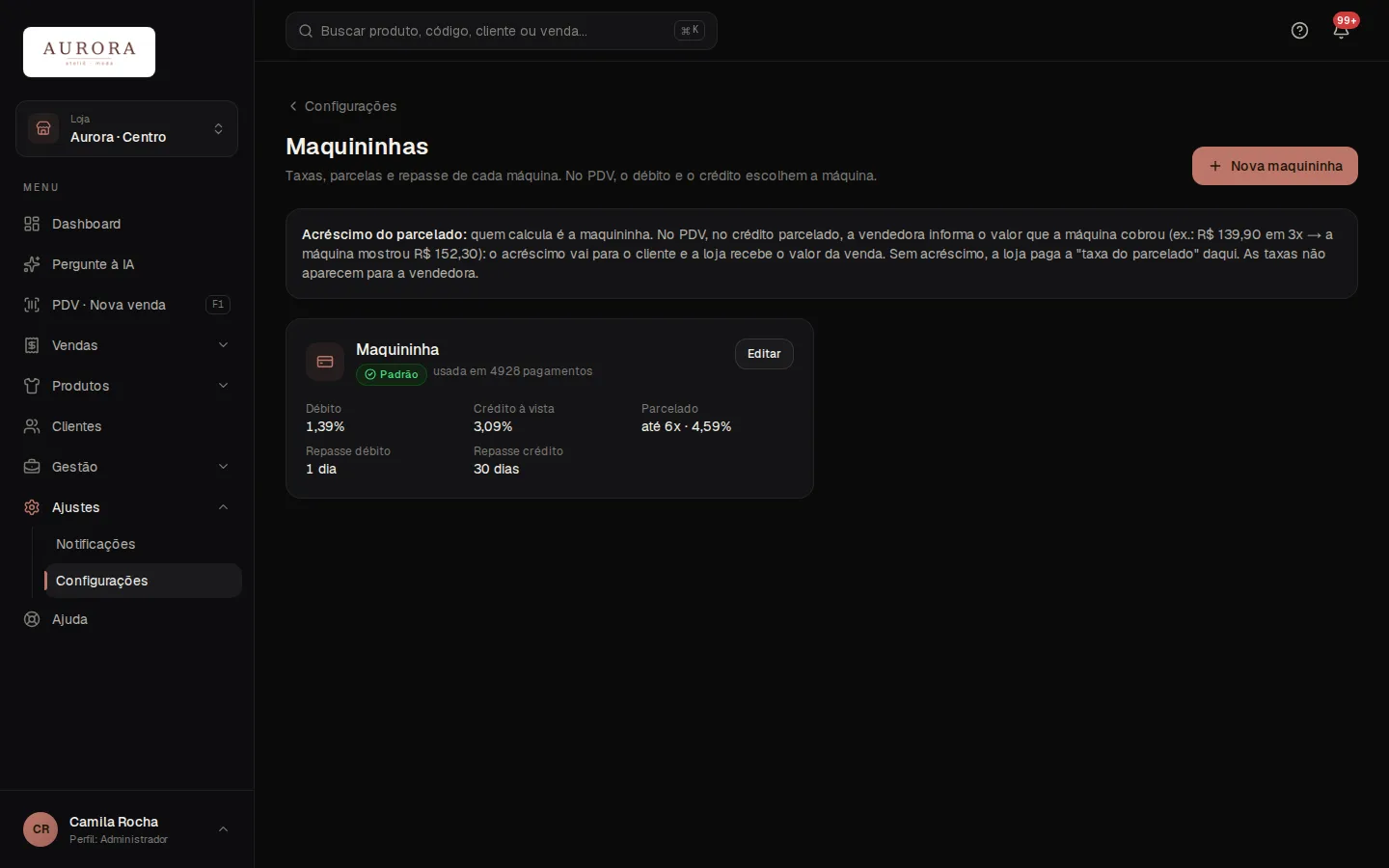Image resolution: width=1389 pixels, height=868 pixels.
Task: Click the Ajuda lifebuoy icon
Action: (x=32, y=619)
